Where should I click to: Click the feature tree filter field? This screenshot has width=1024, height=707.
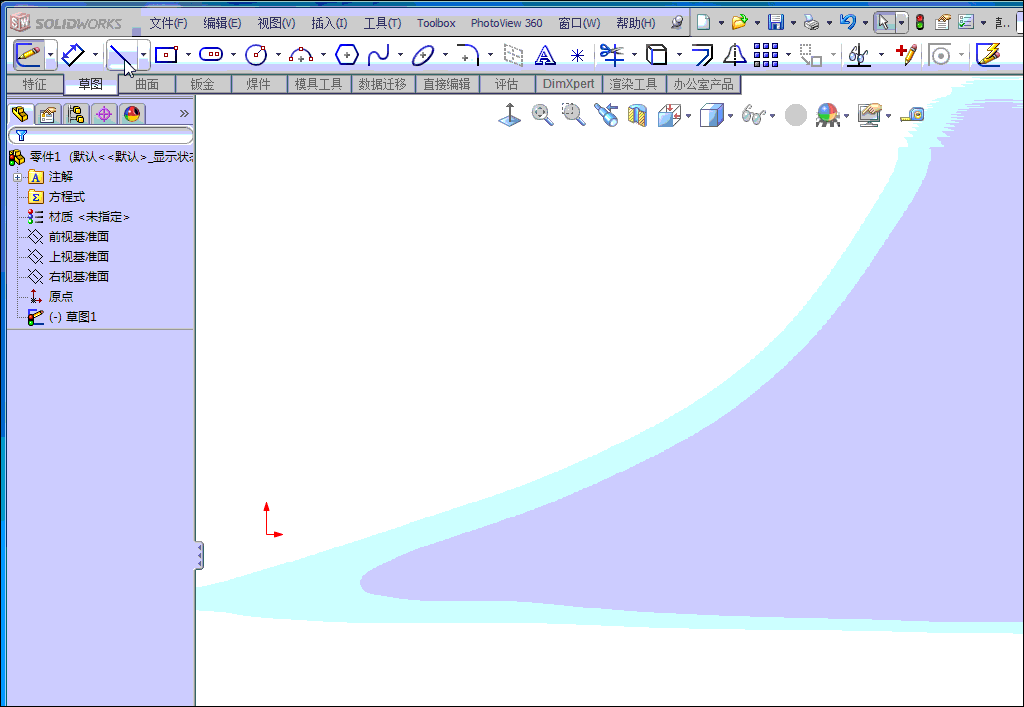pyautogui.click(x=101, y=136)
